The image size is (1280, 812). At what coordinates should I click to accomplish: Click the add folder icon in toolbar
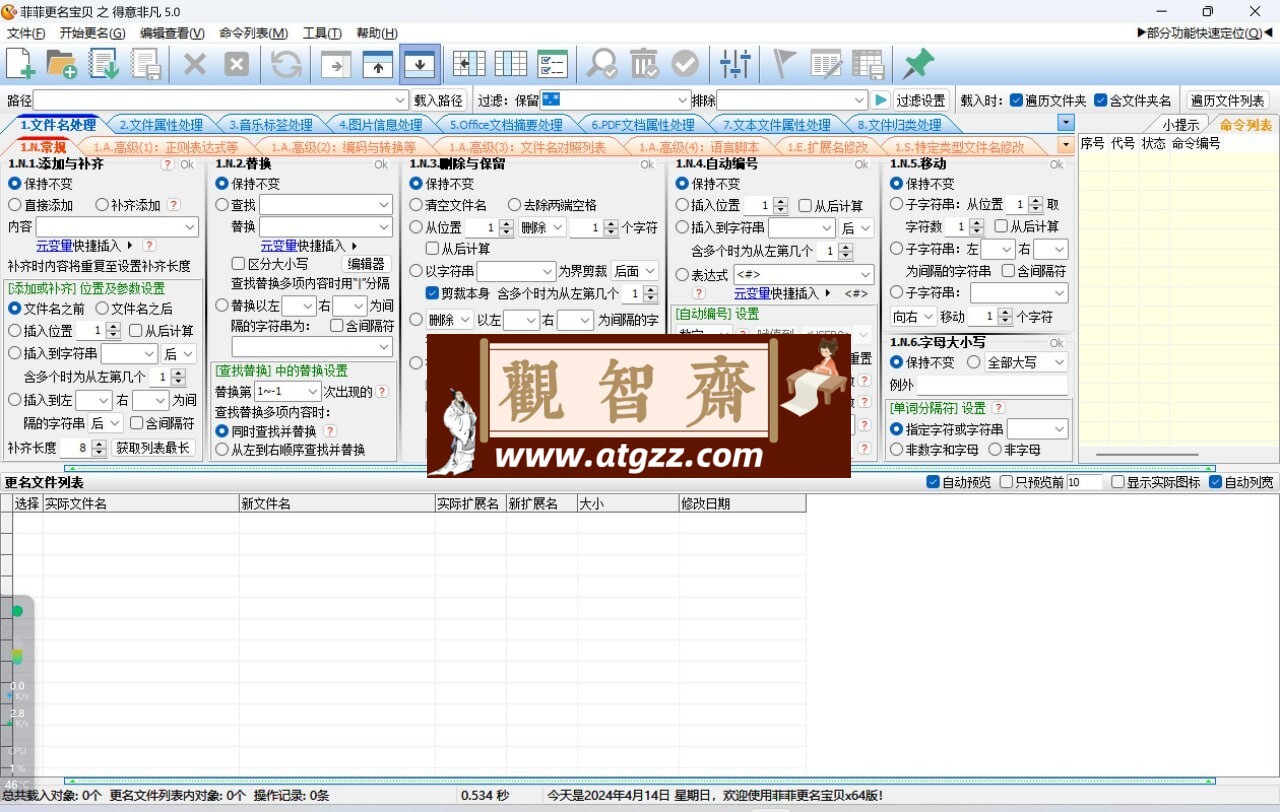pyautogui.click(x=62, y=64)
